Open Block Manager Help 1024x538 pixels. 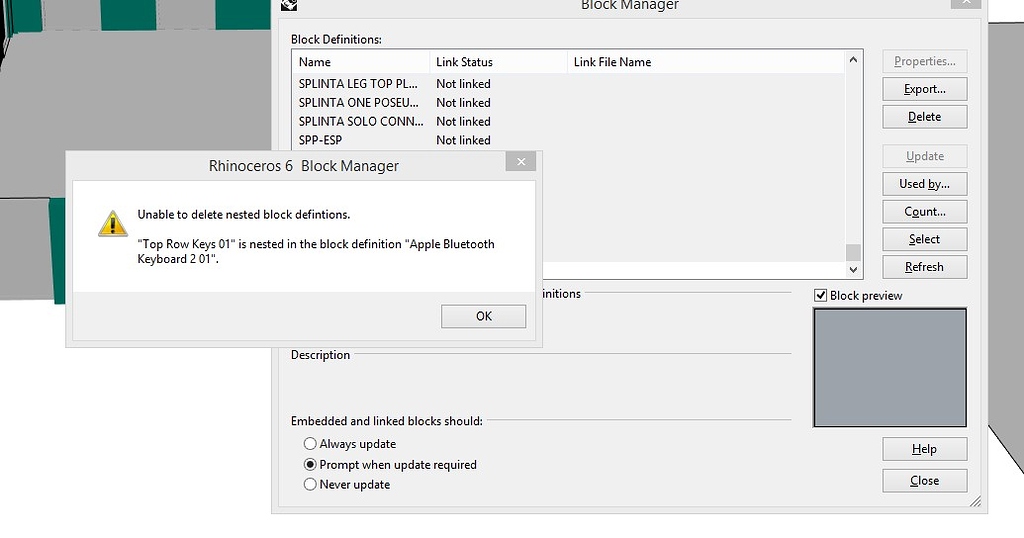pos(924,449)
